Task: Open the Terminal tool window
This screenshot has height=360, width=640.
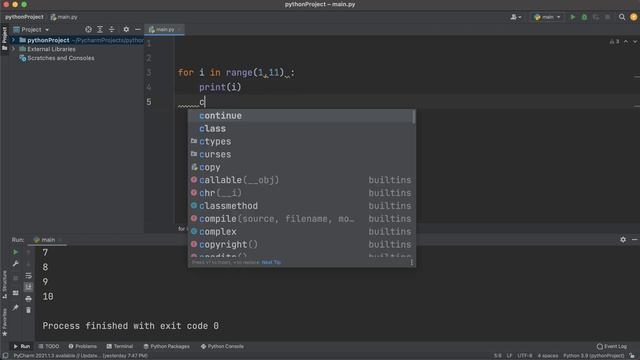Action: point(120,346)
